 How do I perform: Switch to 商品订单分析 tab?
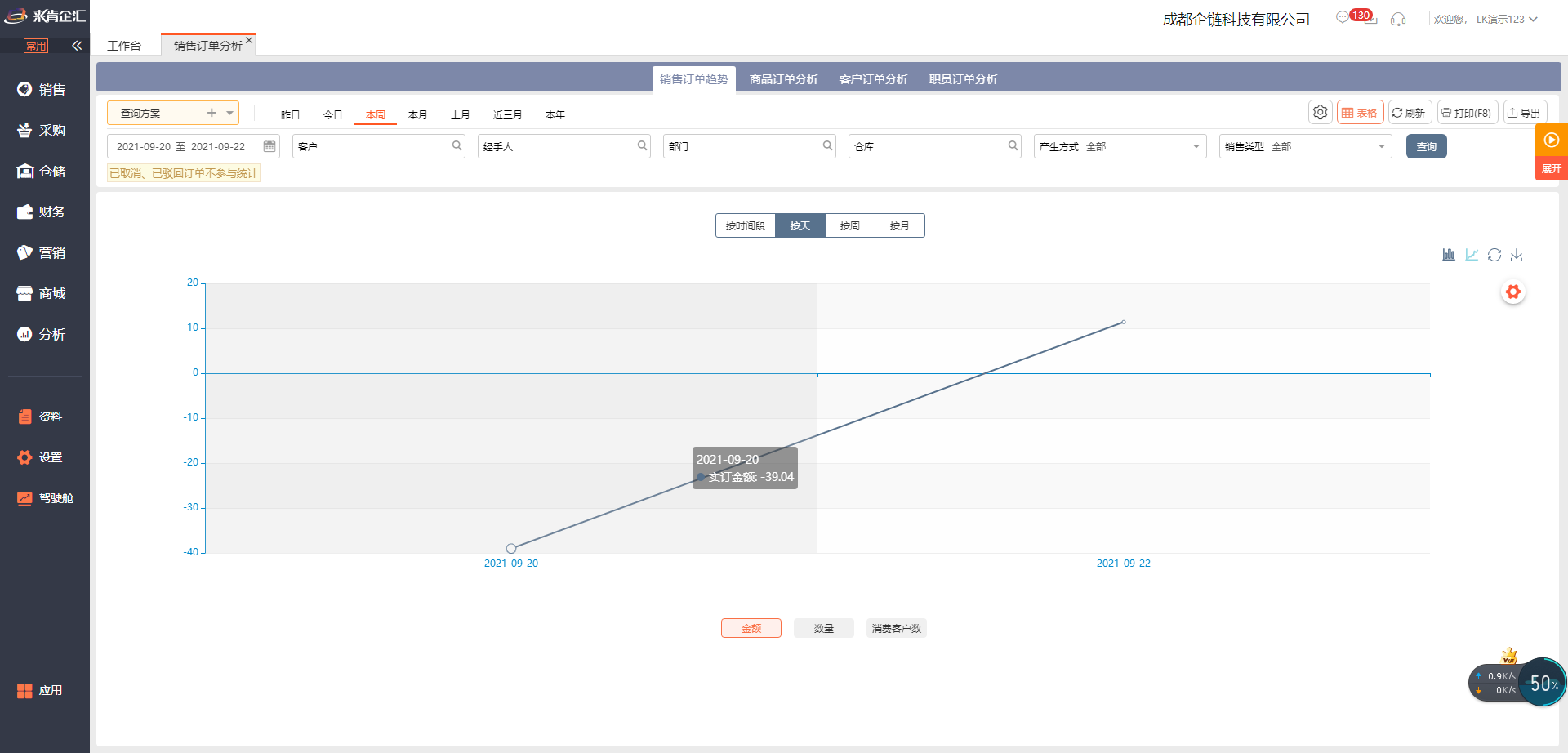783,79
